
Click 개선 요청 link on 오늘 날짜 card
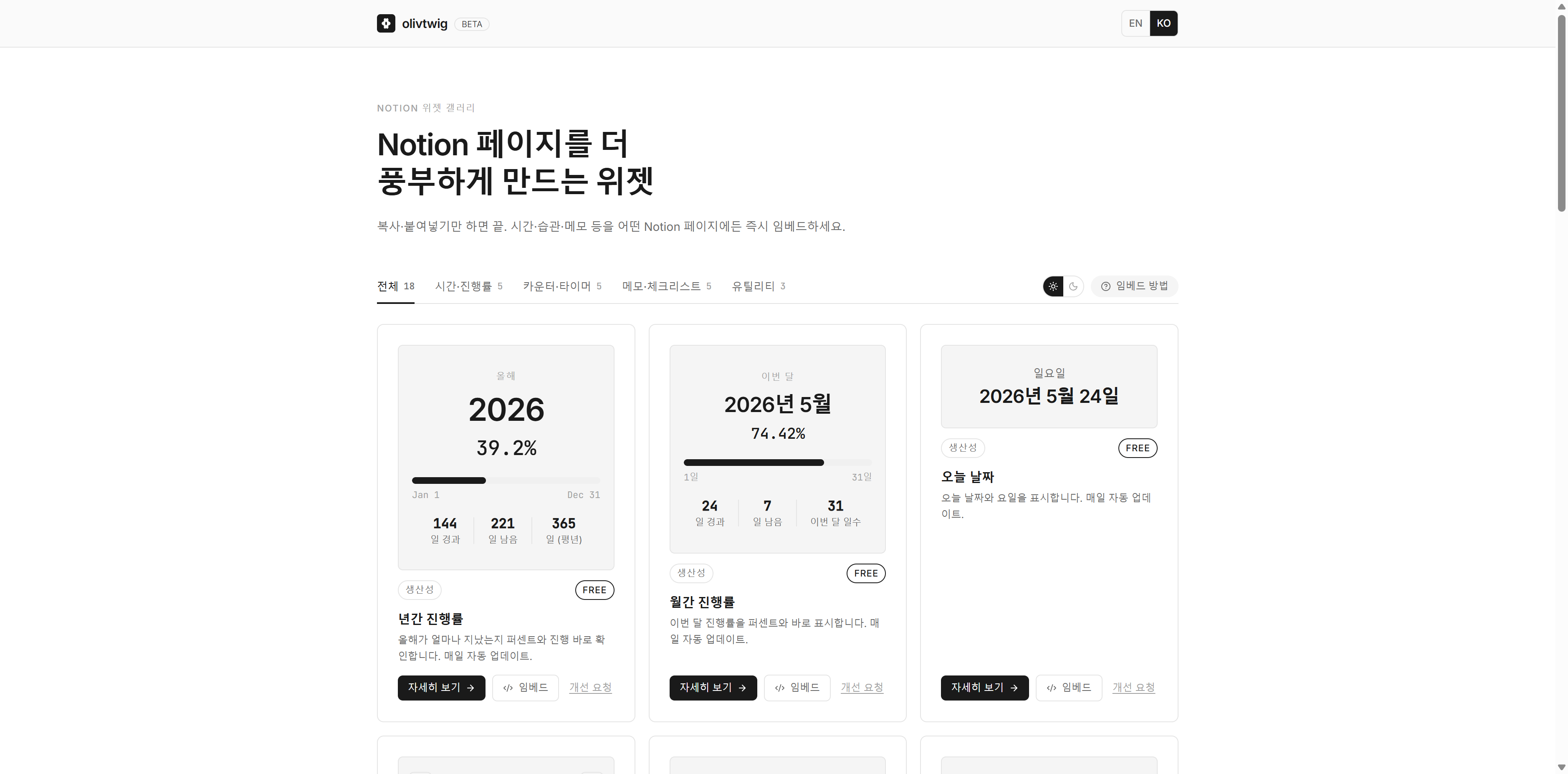coord(1133,688)
